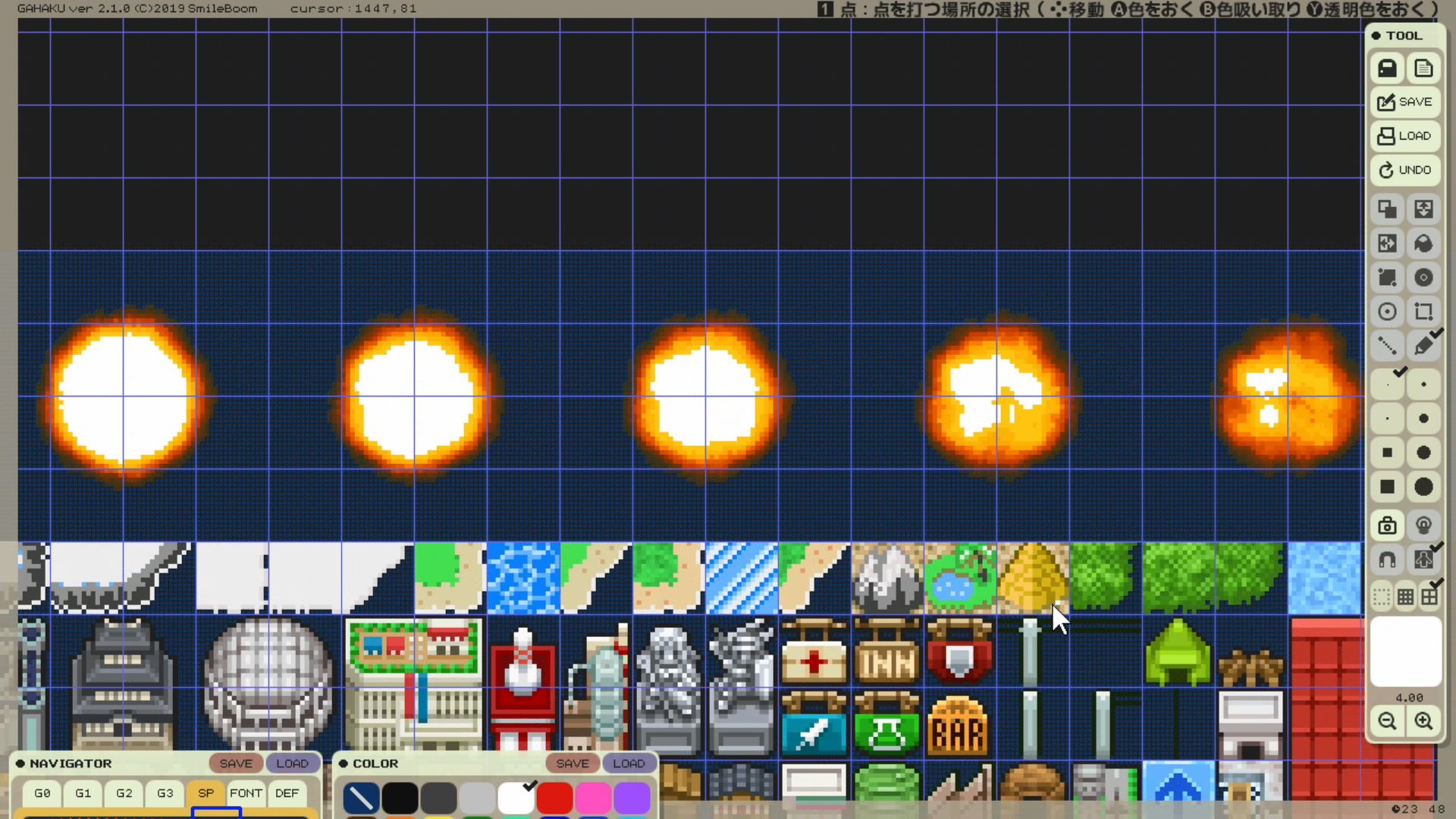Select the transparent color swatch
Screen dimensions: 1456x819
point(361,798)
